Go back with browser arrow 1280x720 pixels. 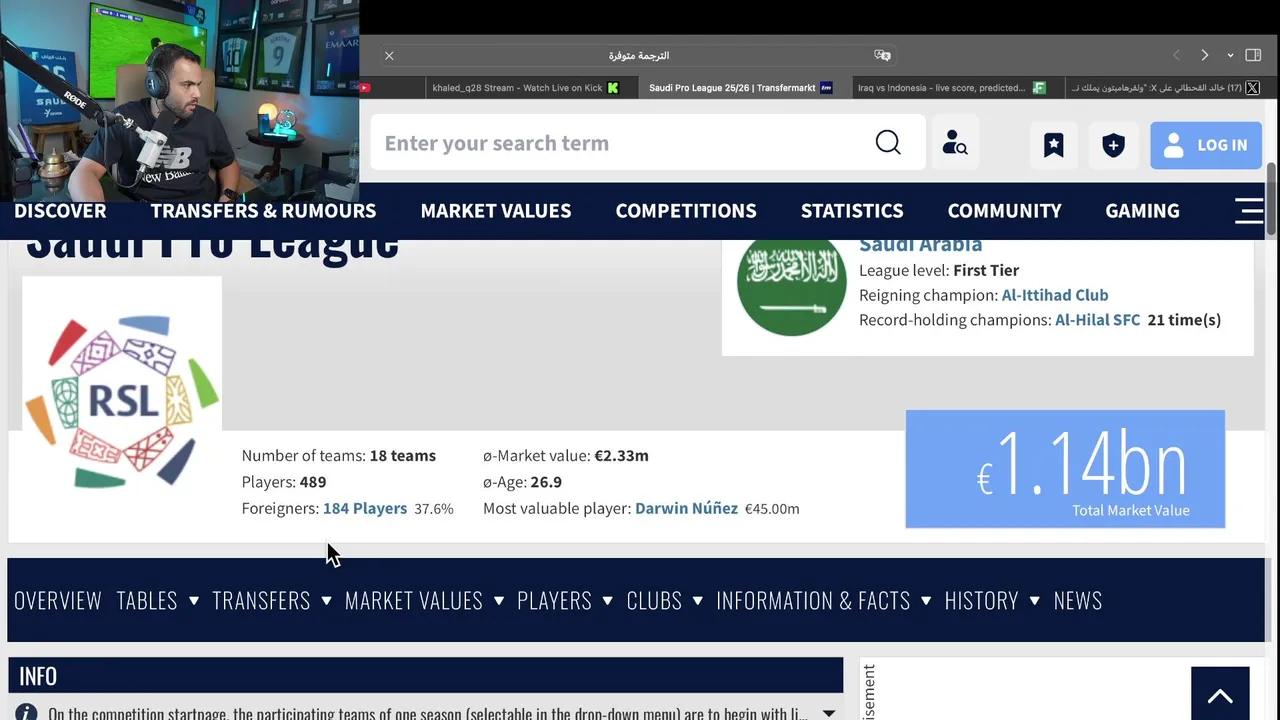tap(1176, 56)
